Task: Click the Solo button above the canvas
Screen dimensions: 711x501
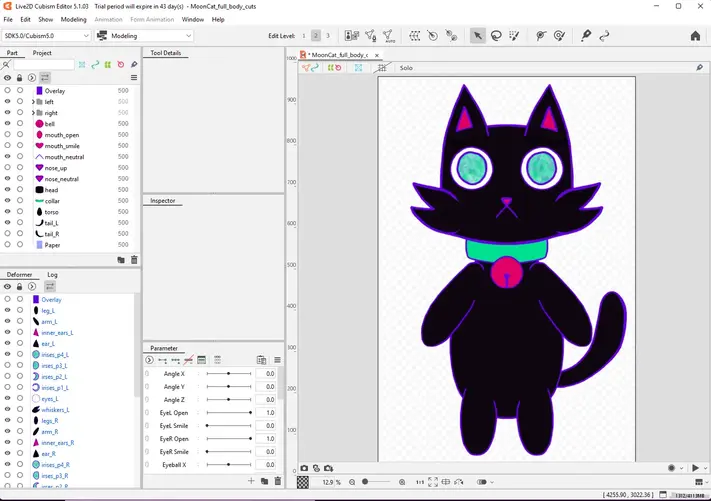Action: click(x=406, y=68)
